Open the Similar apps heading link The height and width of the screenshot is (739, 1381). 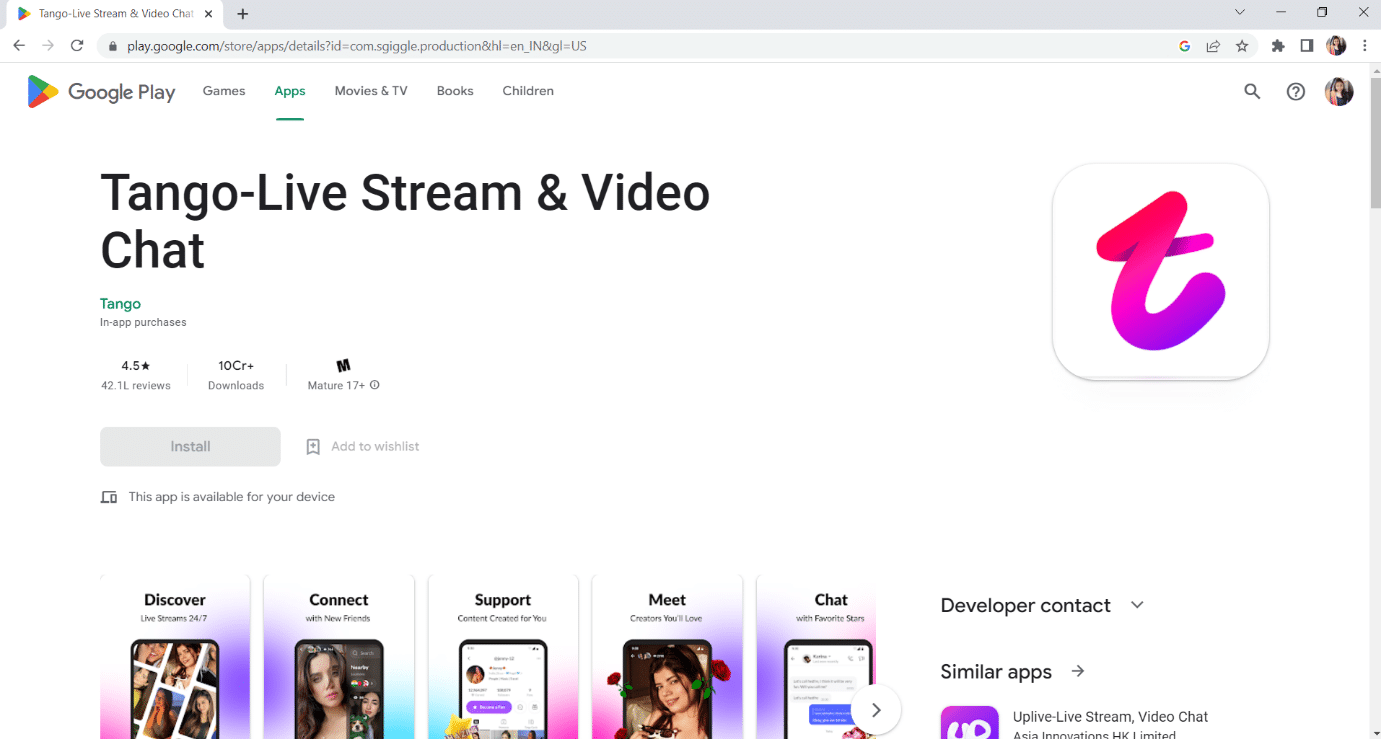(996, 672)
